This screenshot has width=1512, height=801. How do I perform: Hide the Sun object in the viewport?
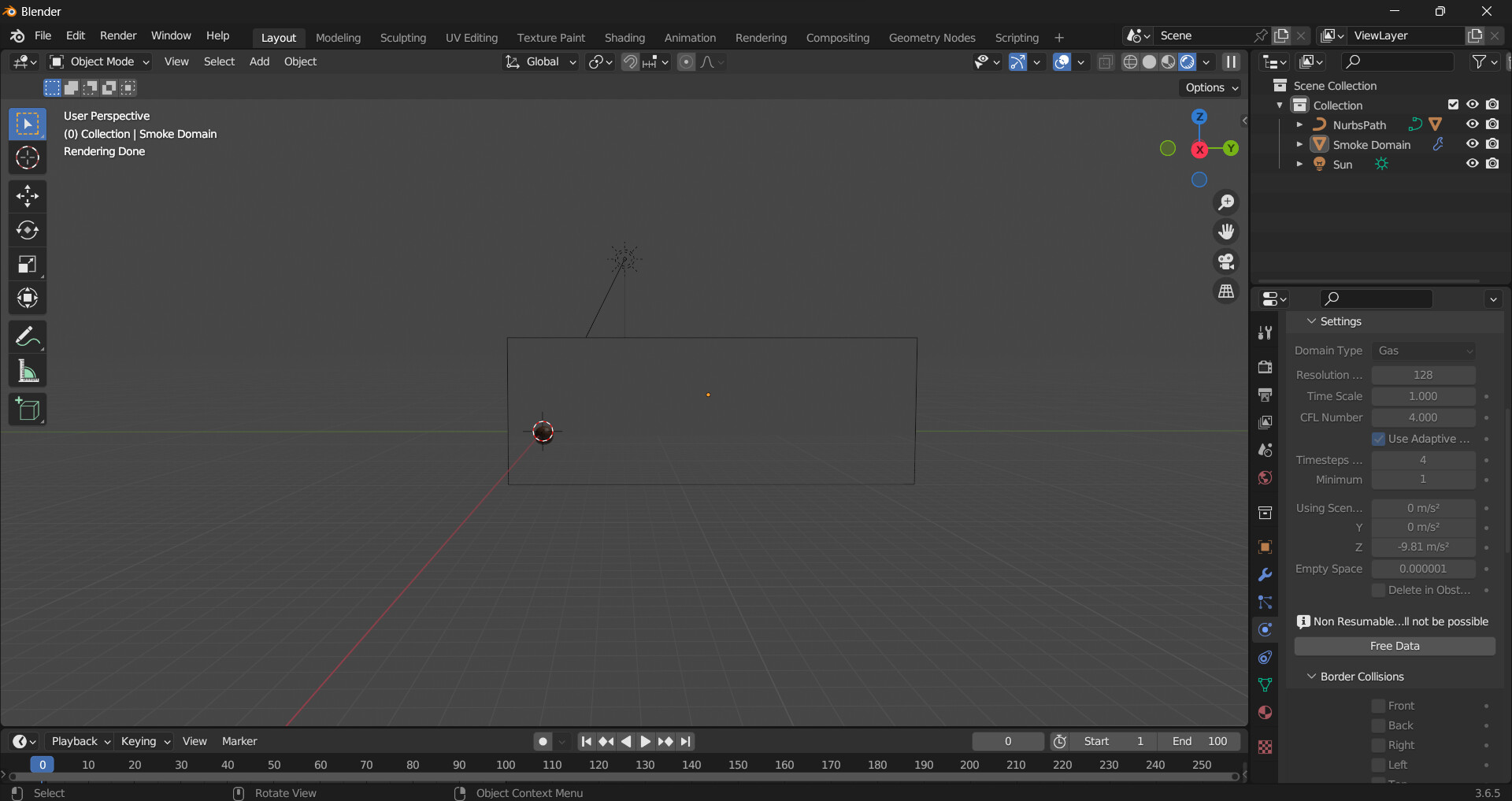coord(1472,164)
